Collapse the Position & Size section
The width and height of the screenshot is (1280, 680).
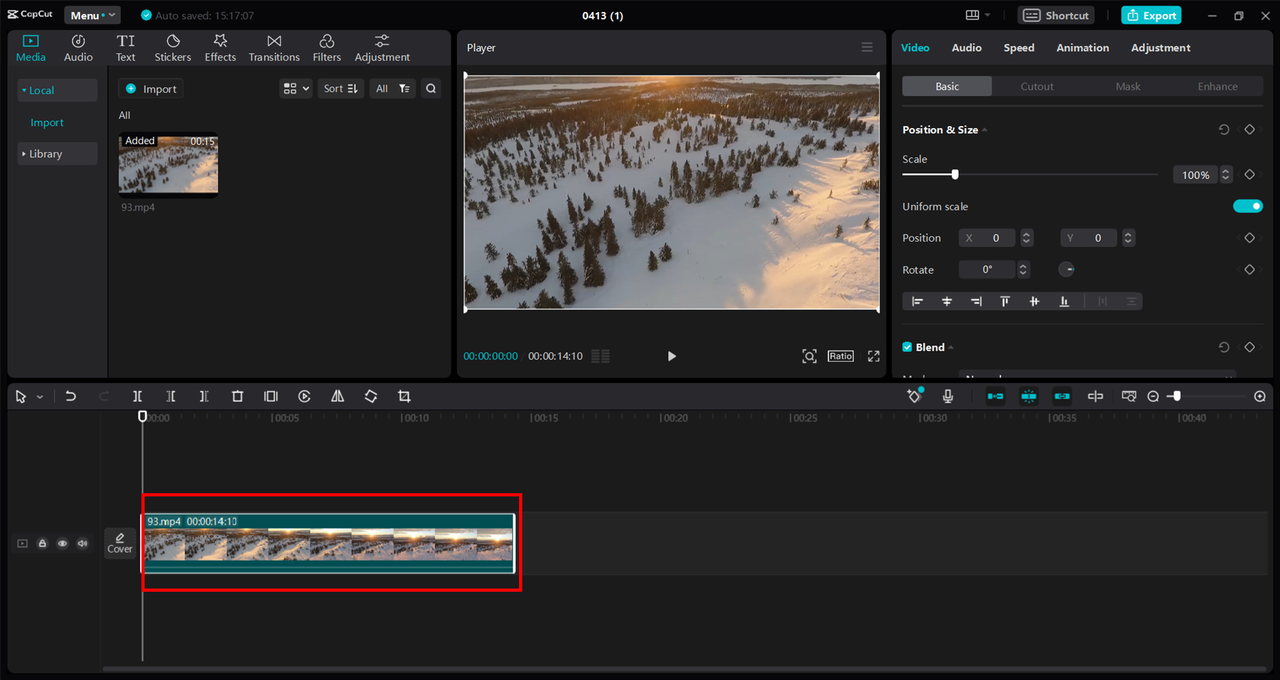(985, 130)
